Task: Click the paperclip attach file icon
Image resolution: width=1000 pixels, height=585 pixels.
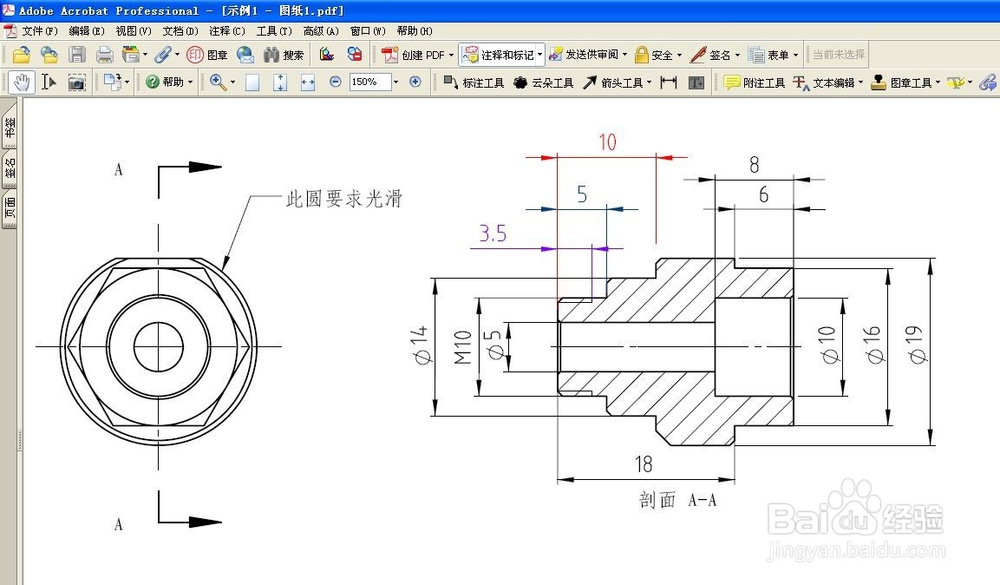Action: tap(163, 55)
